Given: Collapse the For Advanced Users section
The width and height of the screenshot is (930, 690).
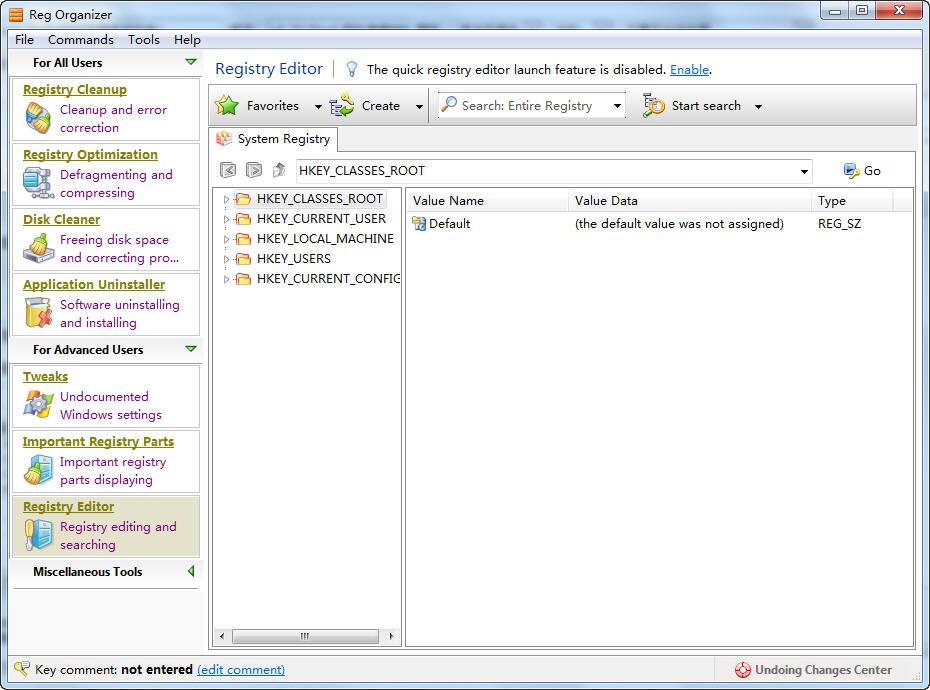Looking at the screenshot, I should pyautogui.click(x=190, y=349).
